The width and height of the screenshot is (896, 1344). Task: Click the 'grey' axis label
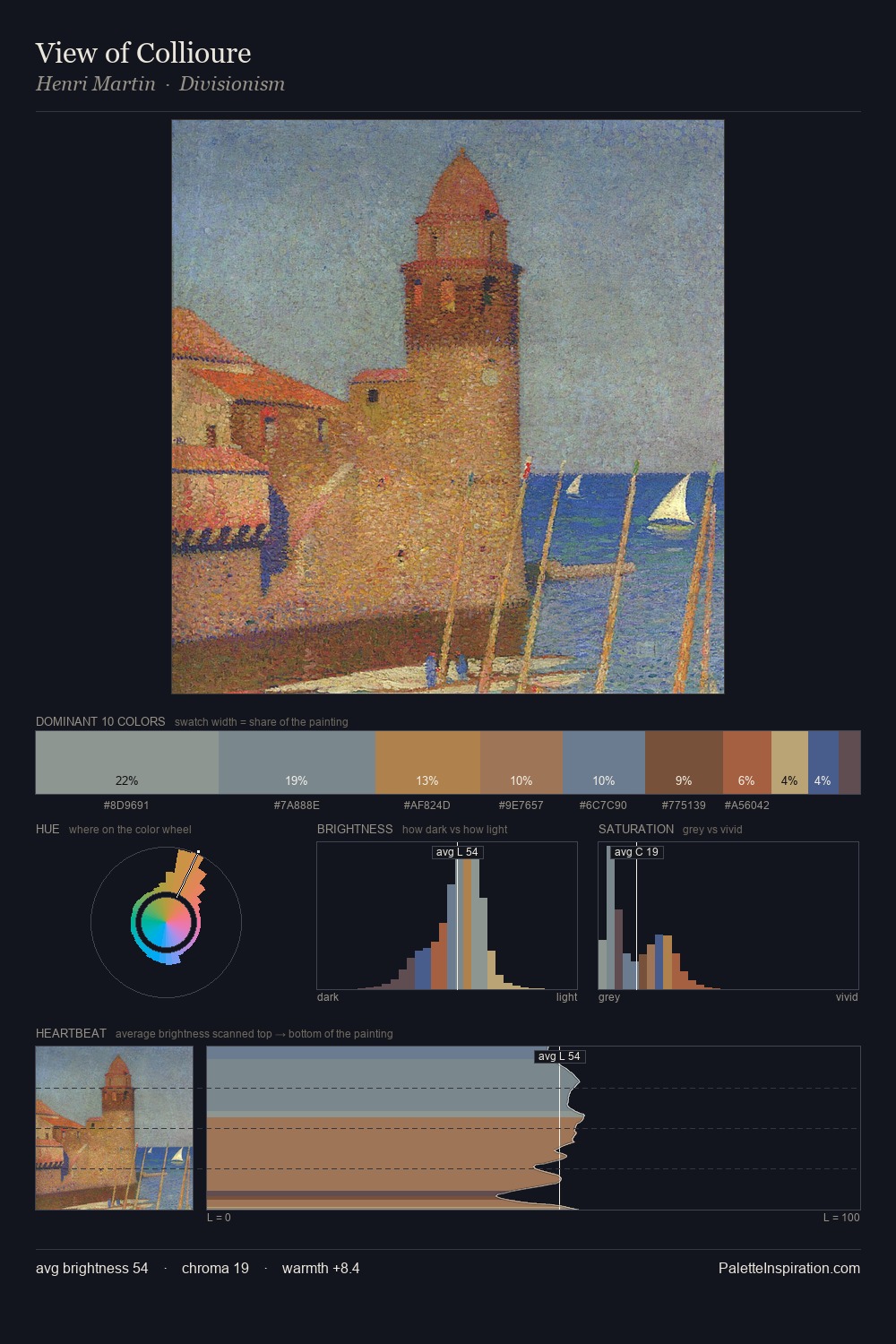(609, 997)
